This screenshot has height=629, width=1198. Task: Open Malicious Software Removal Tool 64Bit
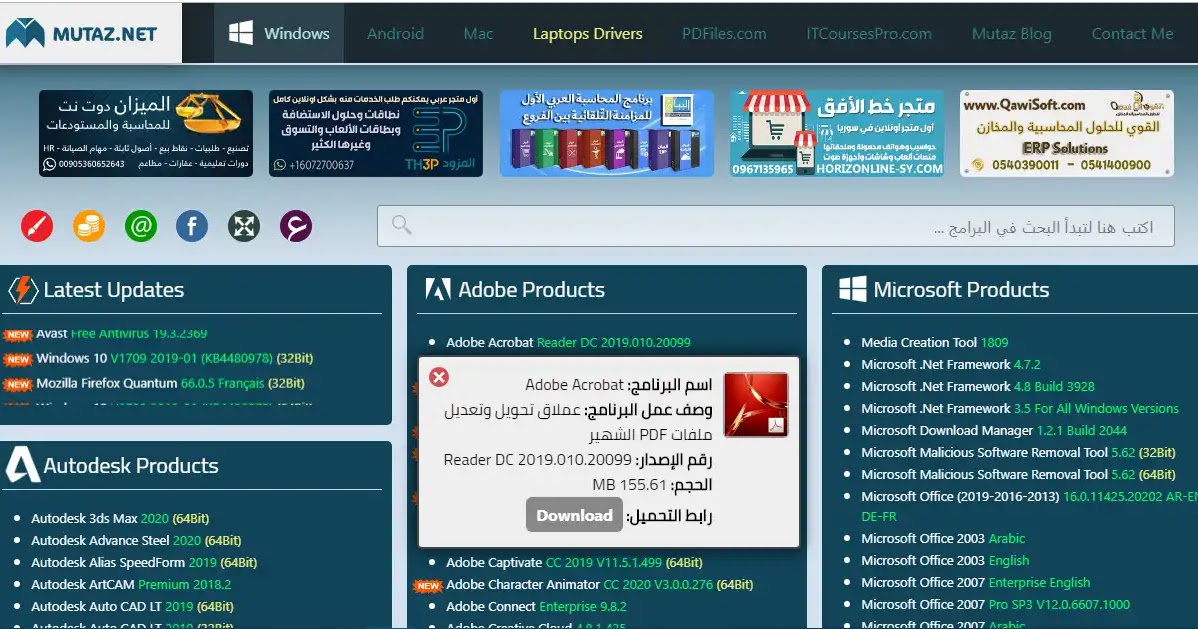coord(1018,475)
